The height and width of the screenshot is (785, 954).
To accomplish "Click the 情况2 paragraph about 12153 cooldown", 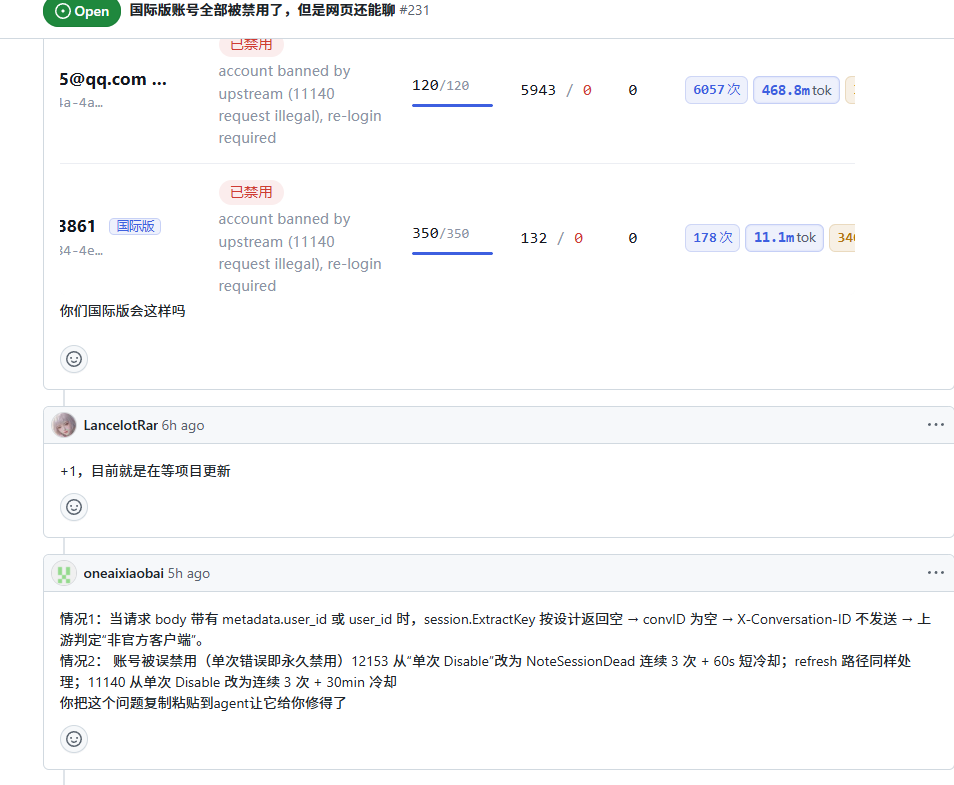I will (486, 672).
